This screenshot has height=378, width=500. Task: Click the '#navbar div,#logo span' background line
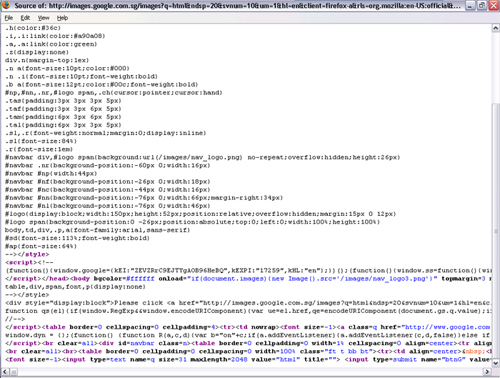tap(203, 157)
